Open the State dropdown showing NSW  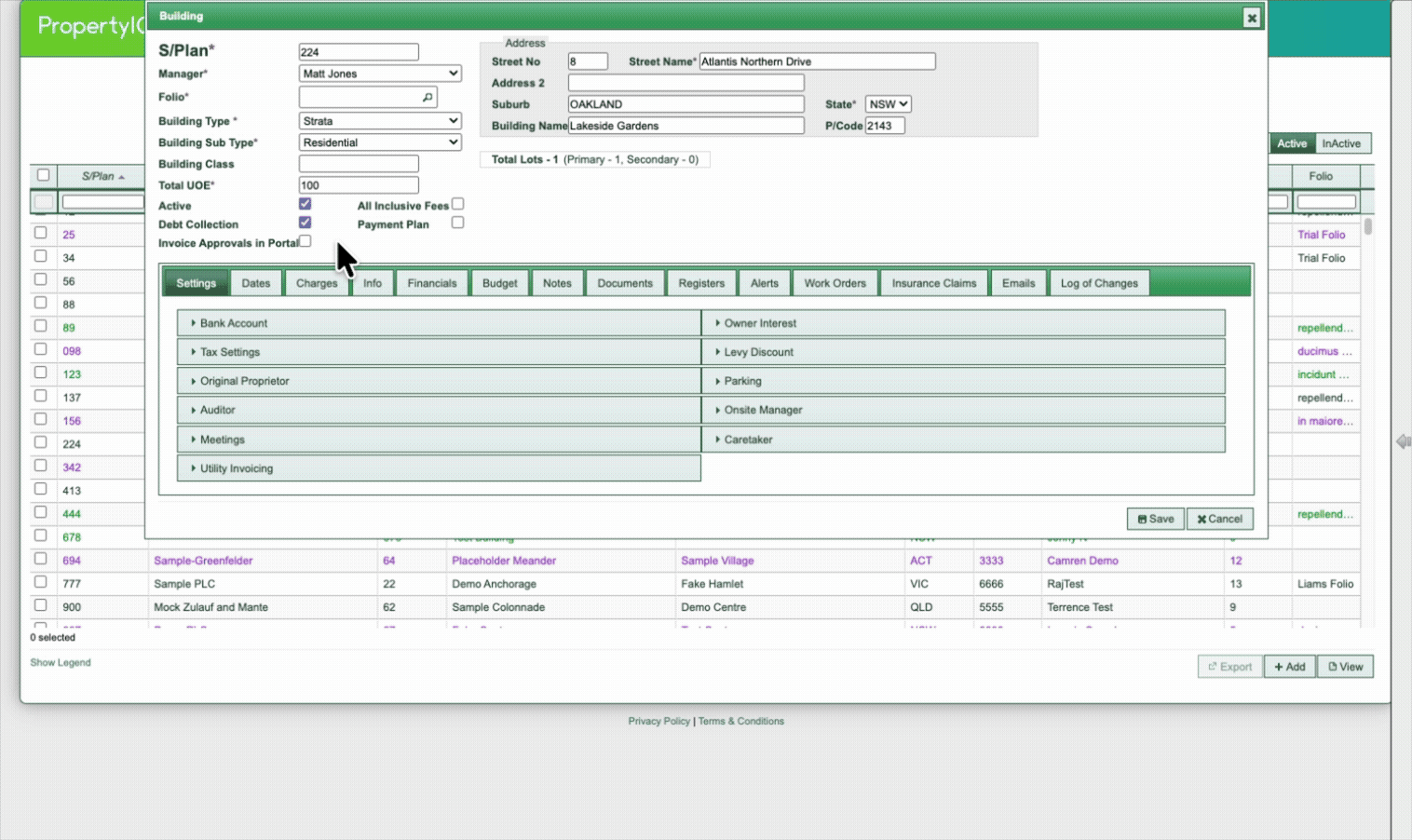888,104
